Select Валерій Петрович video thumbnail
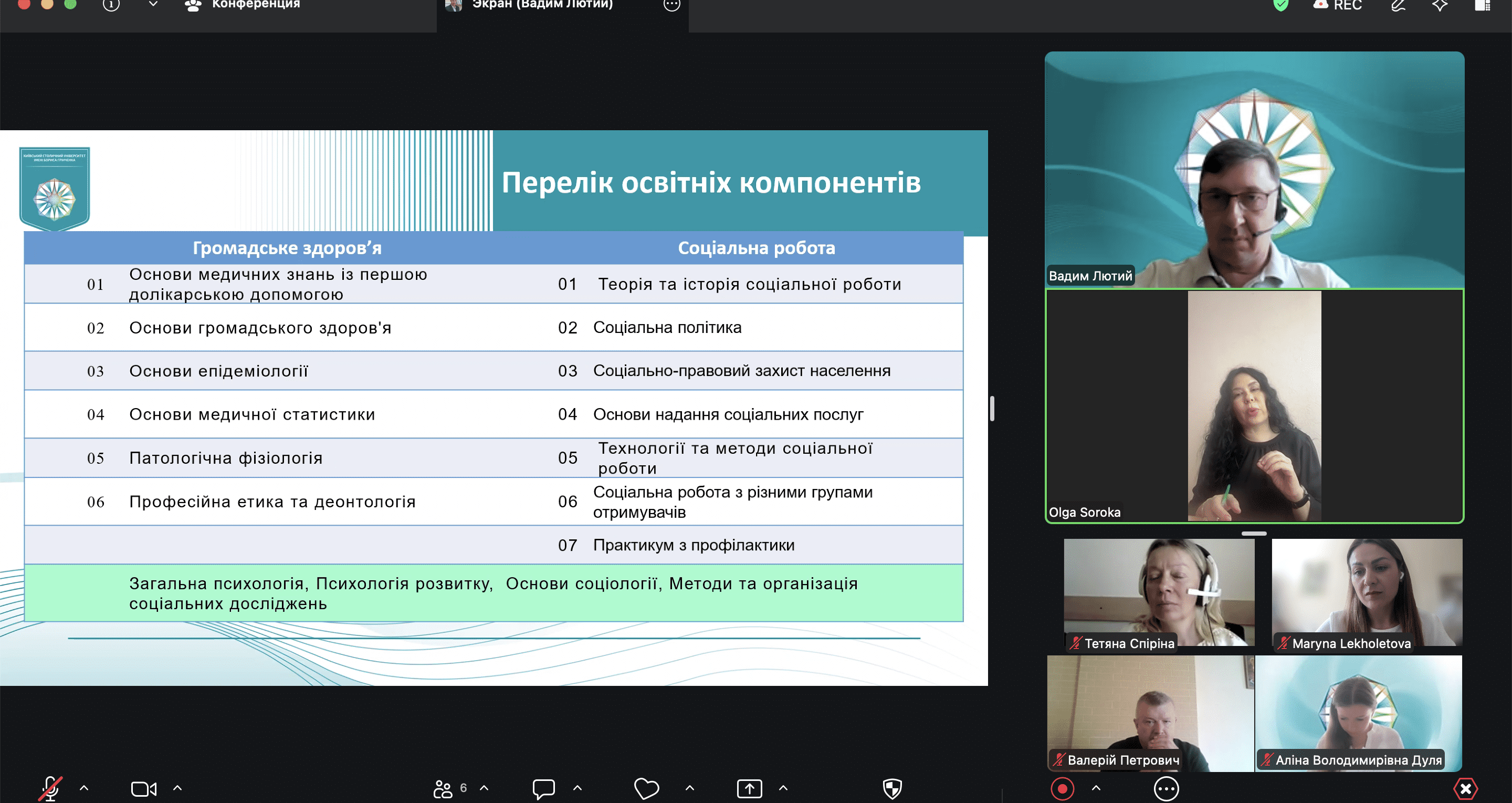This screenshot has height=803, width=1512. click(1150, 713)
